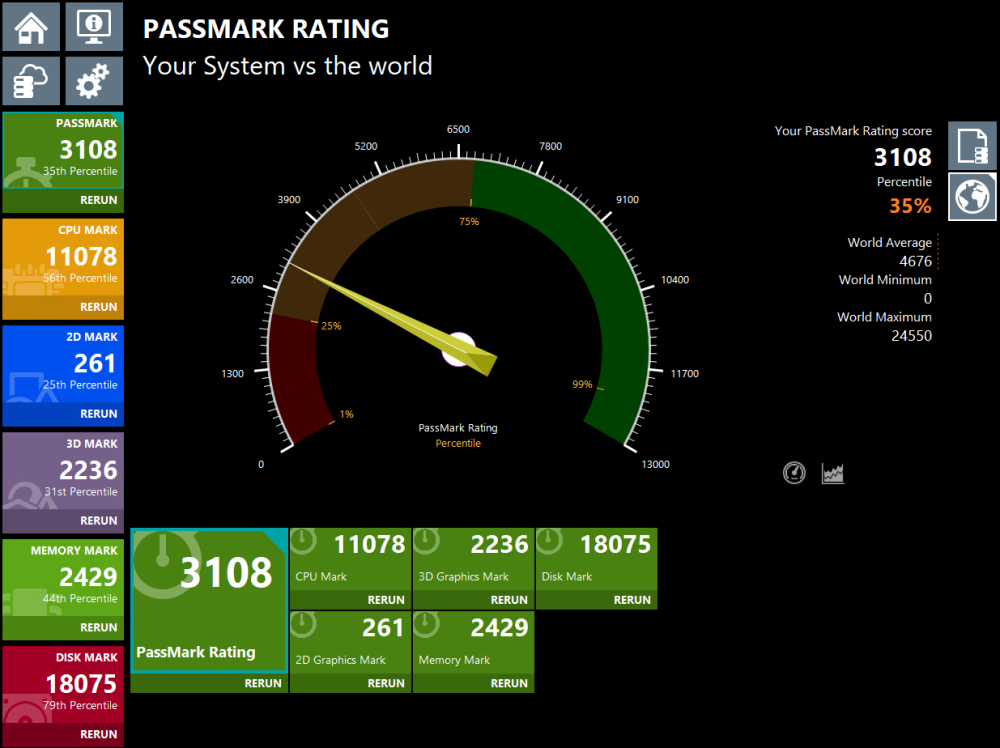
Task: Select the PassMark 3108 sidebar tile
Action: click(63, 150)
